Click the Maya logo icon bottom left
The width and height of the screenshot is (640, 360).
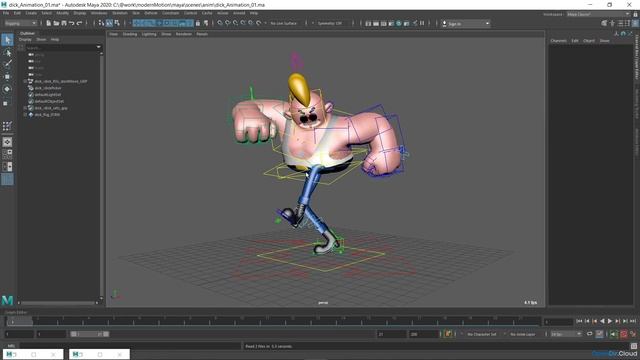click(7, 301)
